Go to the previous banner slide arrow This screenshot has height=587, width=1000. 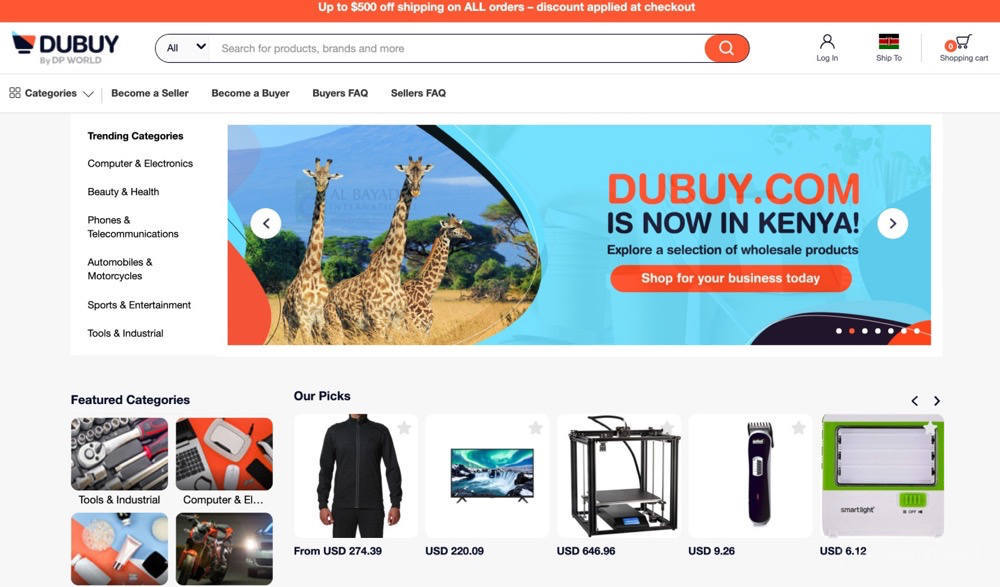[266, 223]
